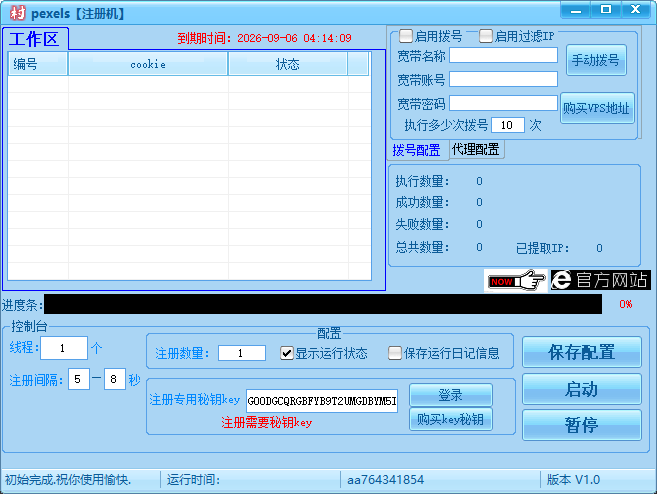This screenshot has width=657, height=494.
Task: Switch to the 拨号配置 tab
Action: click(416, 150)
